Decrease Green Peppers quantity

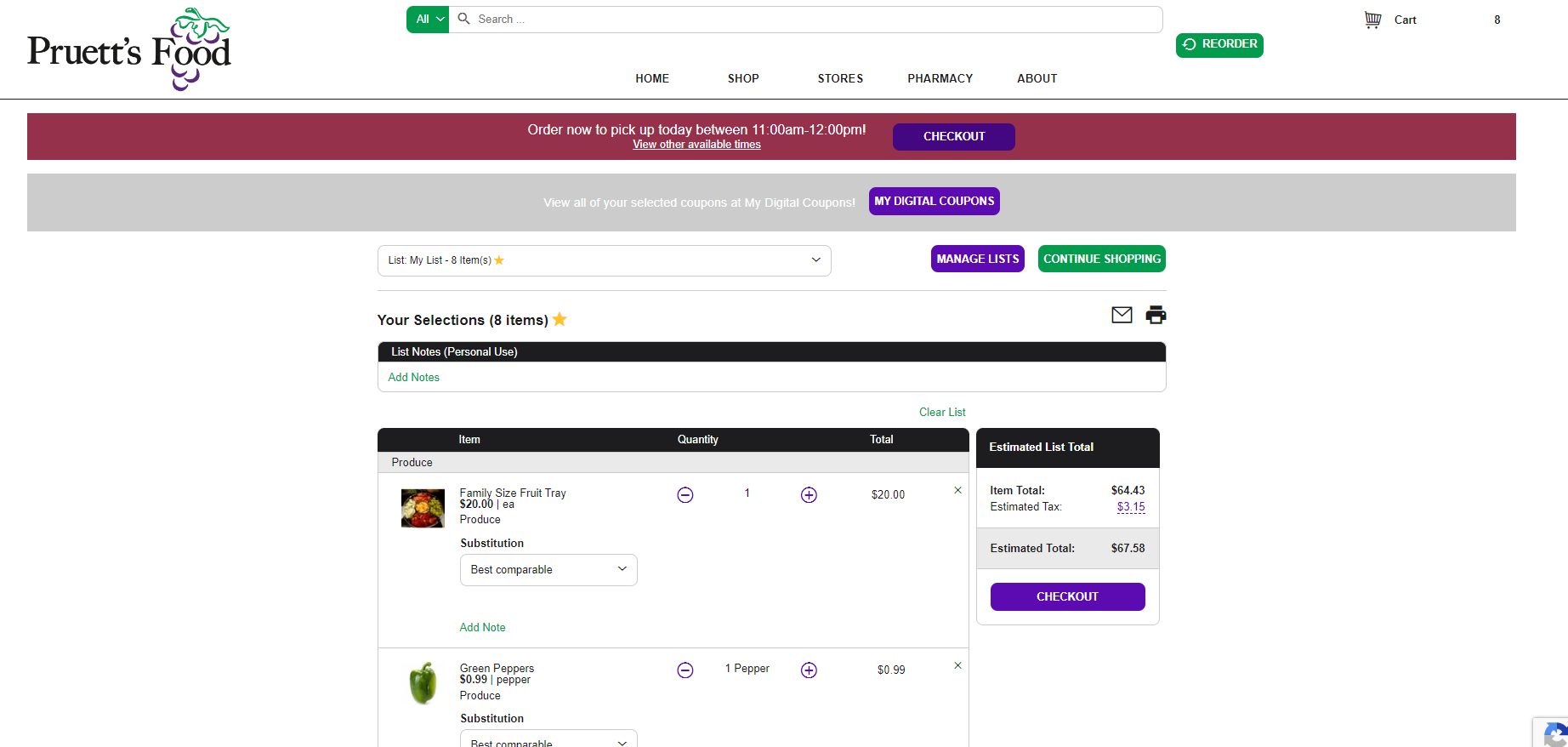coord(685,670)
